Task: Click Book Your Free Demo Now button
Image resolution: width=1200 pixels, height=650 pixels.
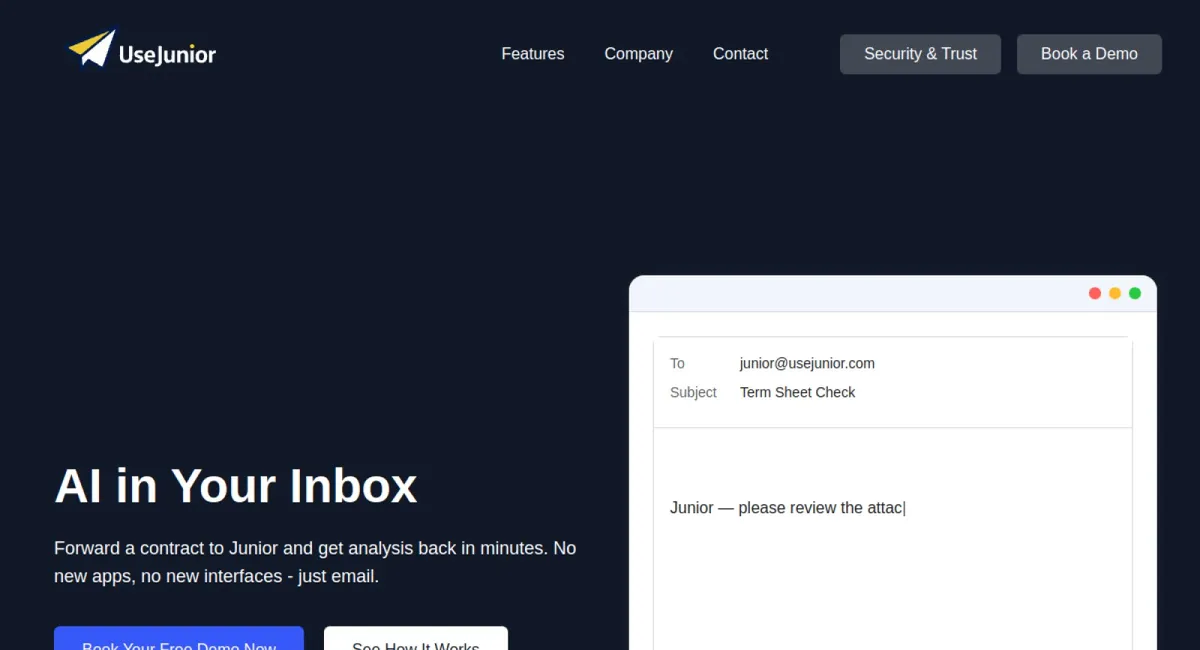Action: pos(179,638)
